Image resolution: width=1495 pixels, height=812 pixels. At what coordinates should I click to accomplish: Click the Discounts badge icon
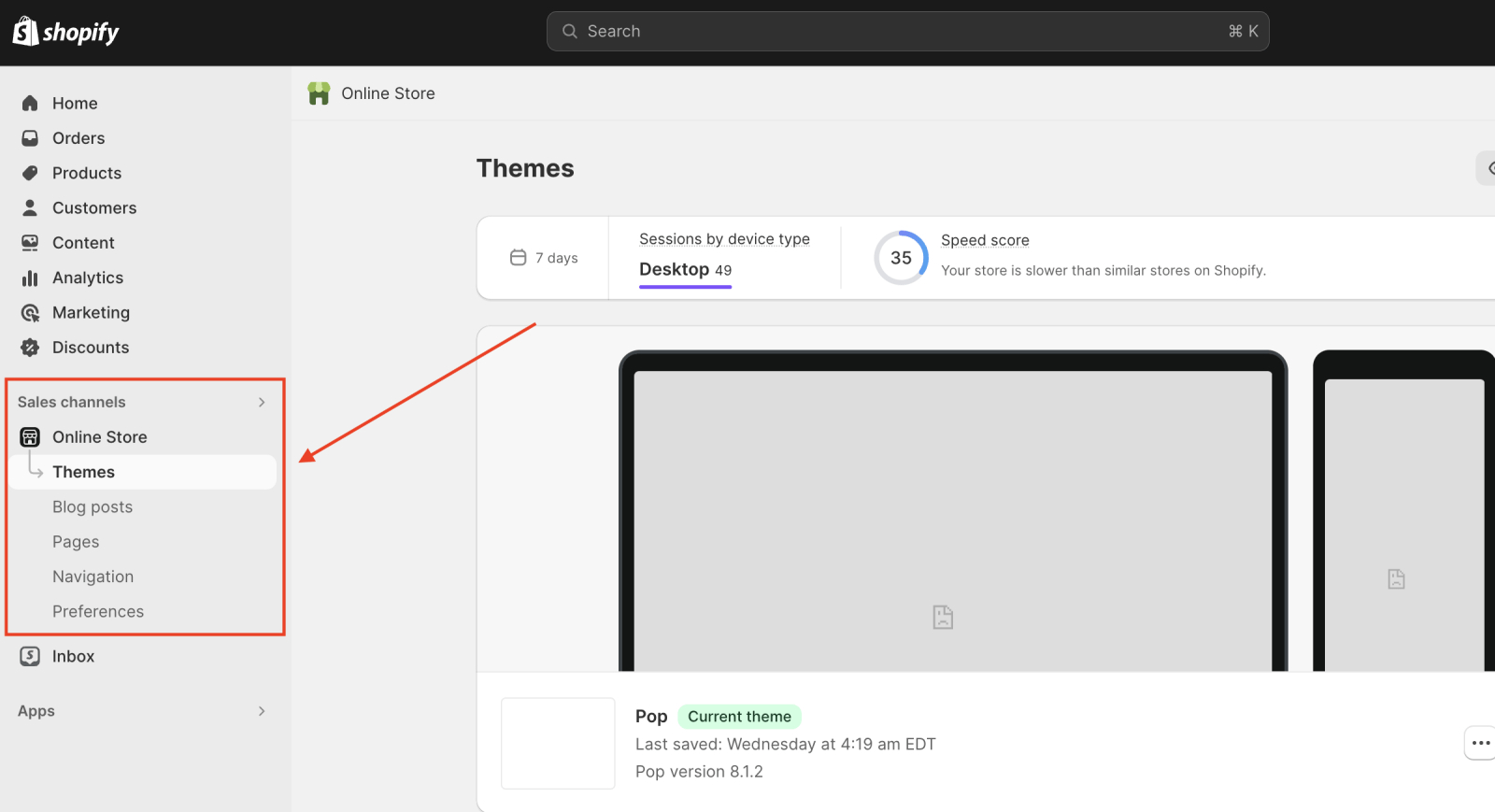pos(30,348)
